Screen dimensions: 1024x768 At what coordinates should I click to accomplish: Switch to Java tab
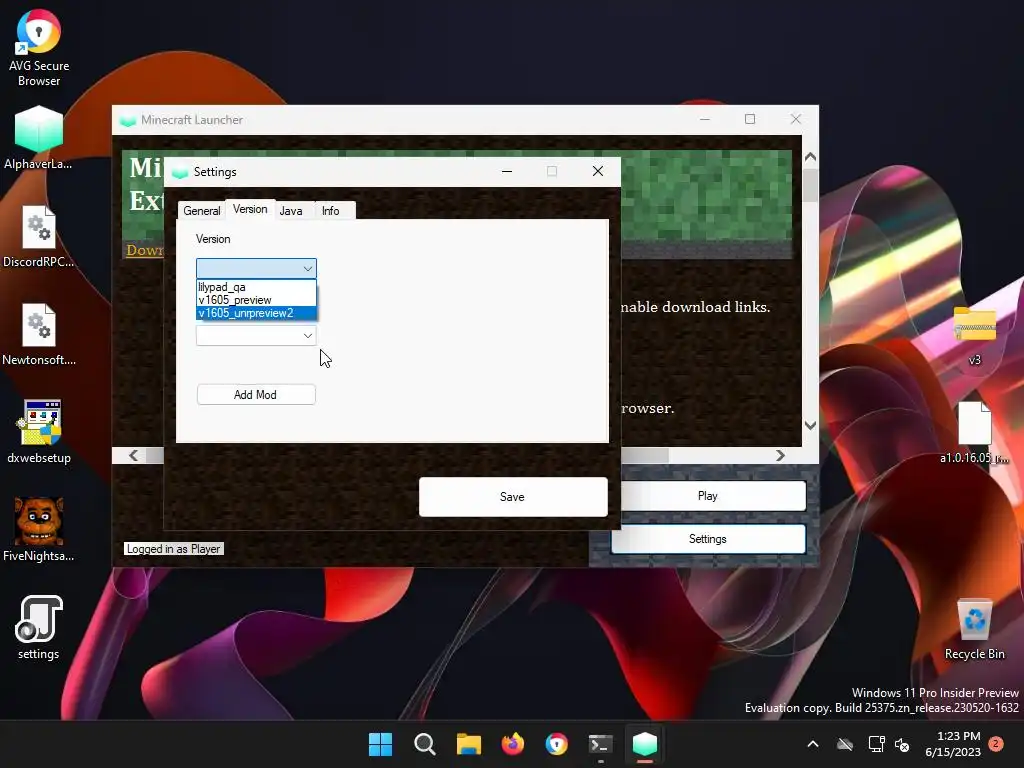coord(291,211)
